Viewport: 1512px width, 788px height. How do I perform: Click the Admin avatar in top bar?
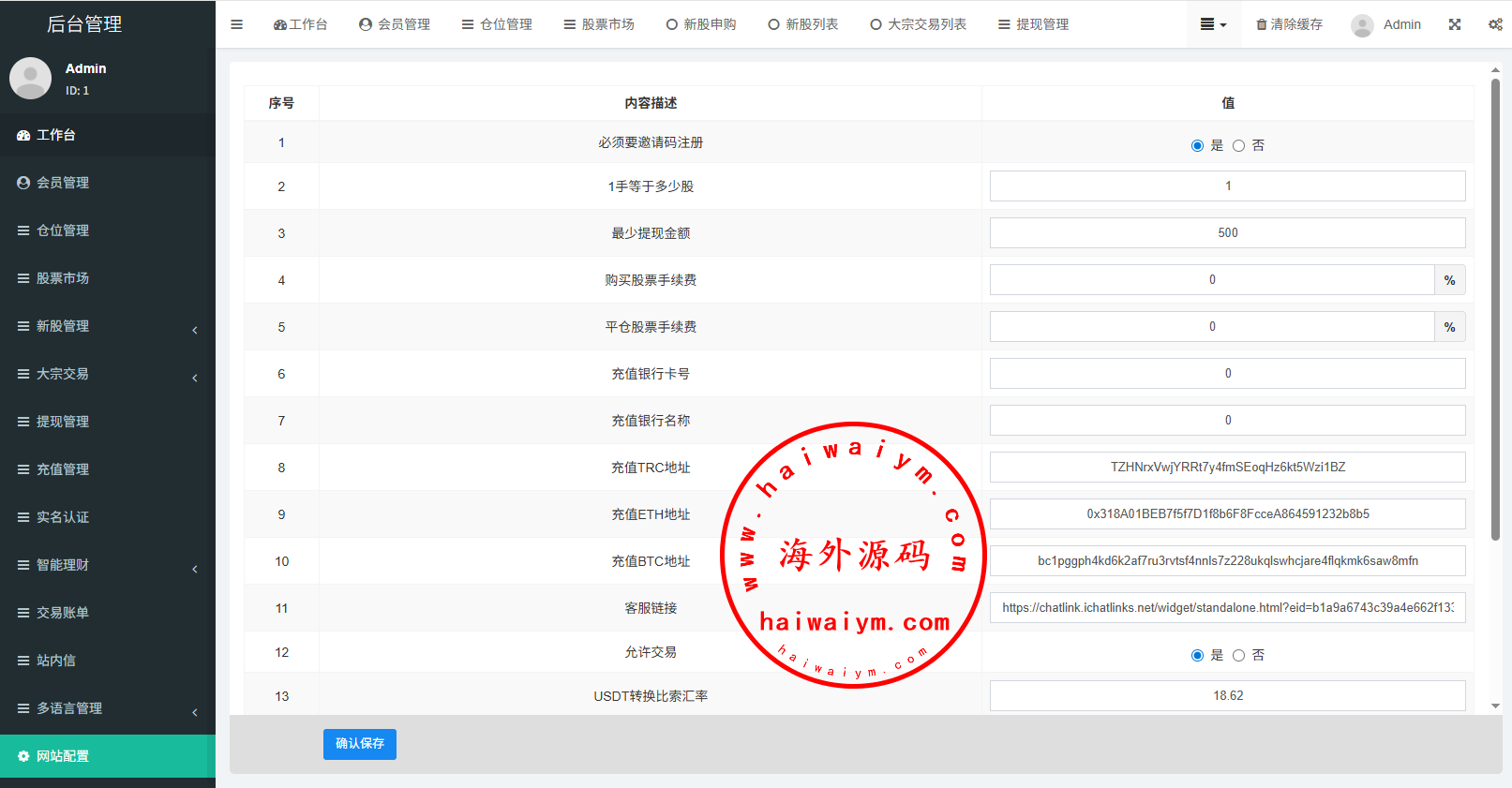1362,25
